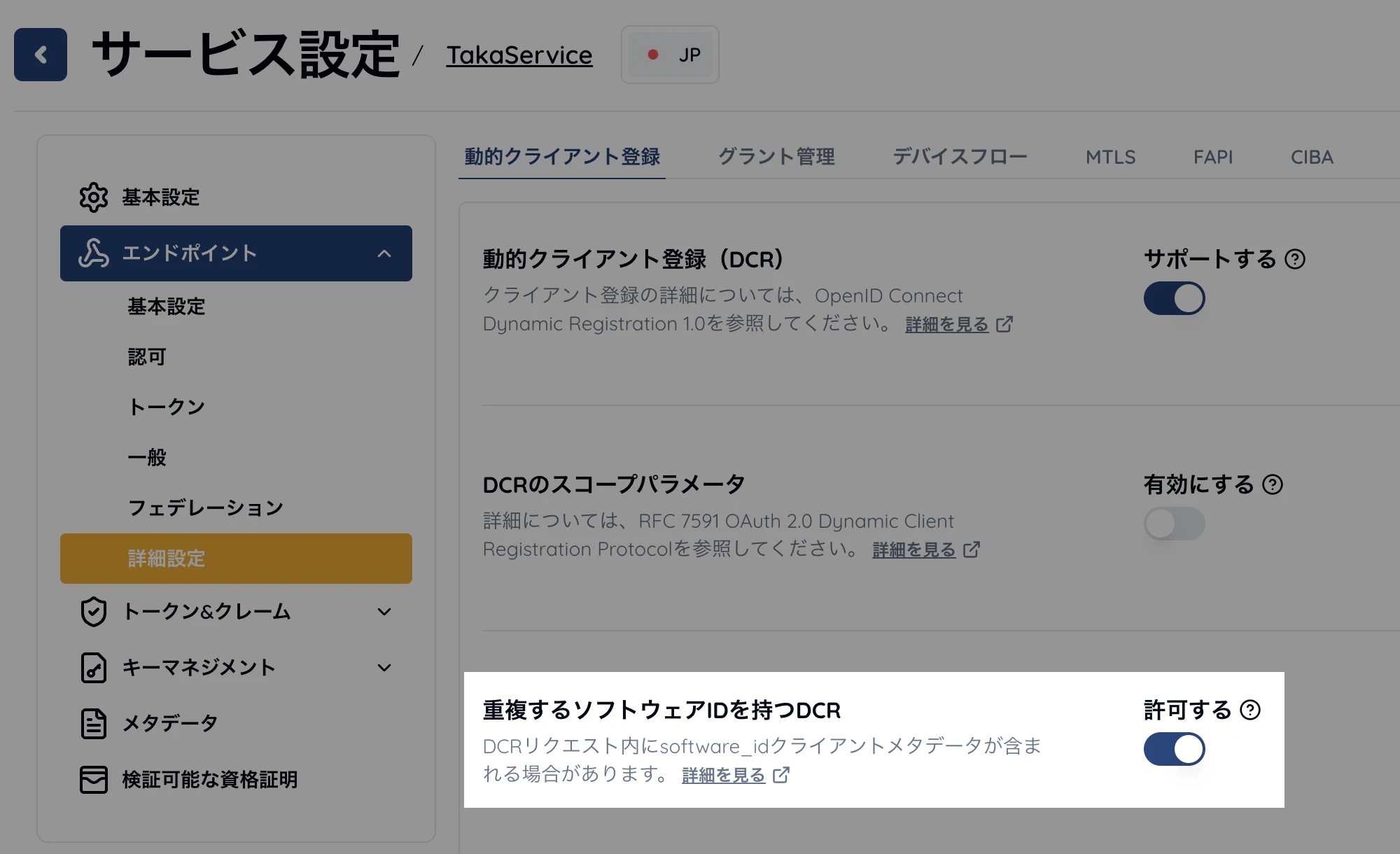Screen dimensions: 1400x854
Task: Click the key icon for キーマネジメント
Action: point(93,668)
